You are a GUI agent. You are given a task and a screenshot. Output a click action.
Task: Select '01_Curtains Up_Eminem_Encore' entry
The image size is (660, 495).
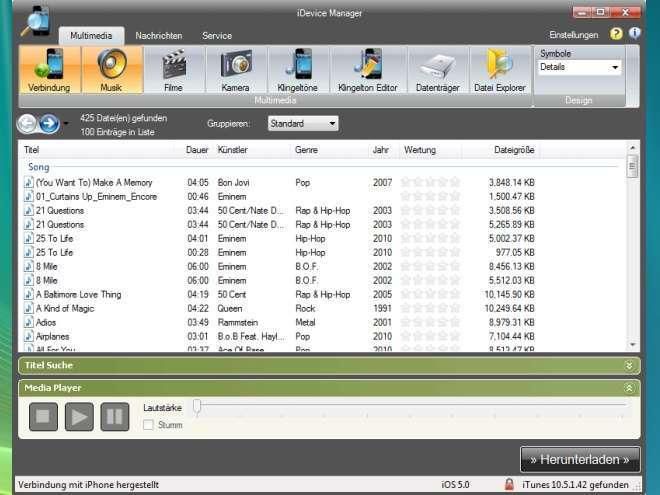tap(96, 197)
